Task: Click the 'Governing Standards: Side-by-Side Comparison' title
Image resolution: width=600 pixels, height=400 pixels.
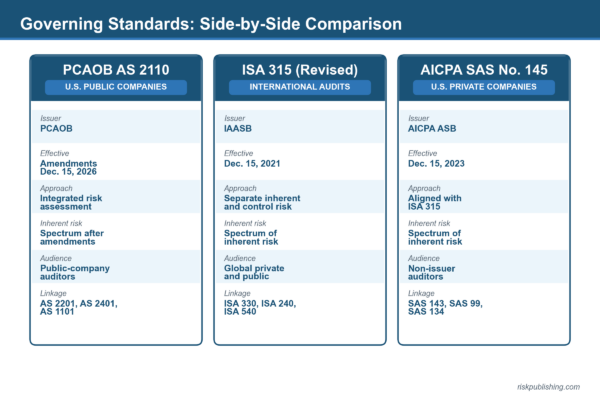Action: (x=211, y=24)
